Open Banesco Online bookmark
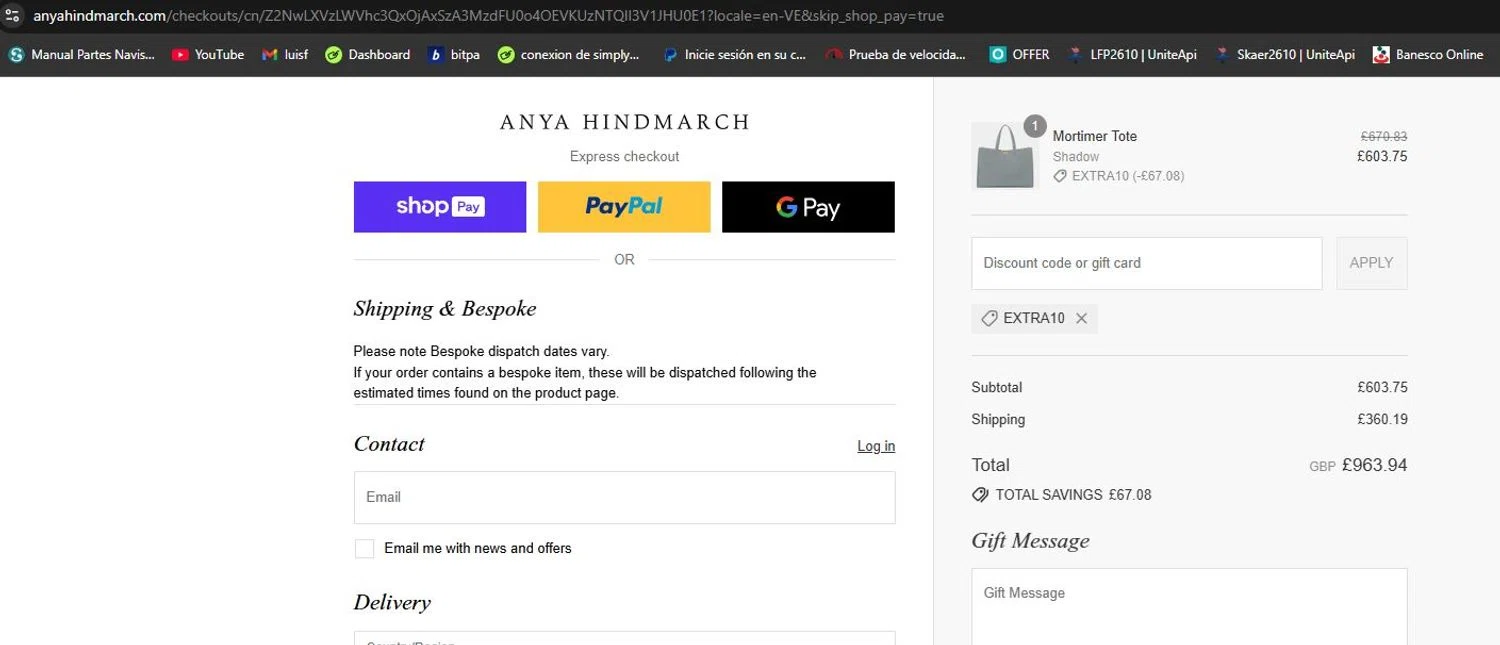1500x645 pixels. pos(1429,55)
